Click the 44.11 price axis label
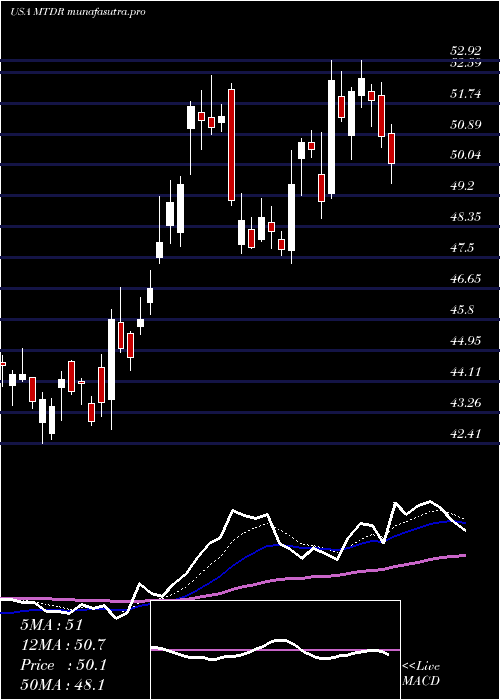500x700 pixels. tap(466, 372)
